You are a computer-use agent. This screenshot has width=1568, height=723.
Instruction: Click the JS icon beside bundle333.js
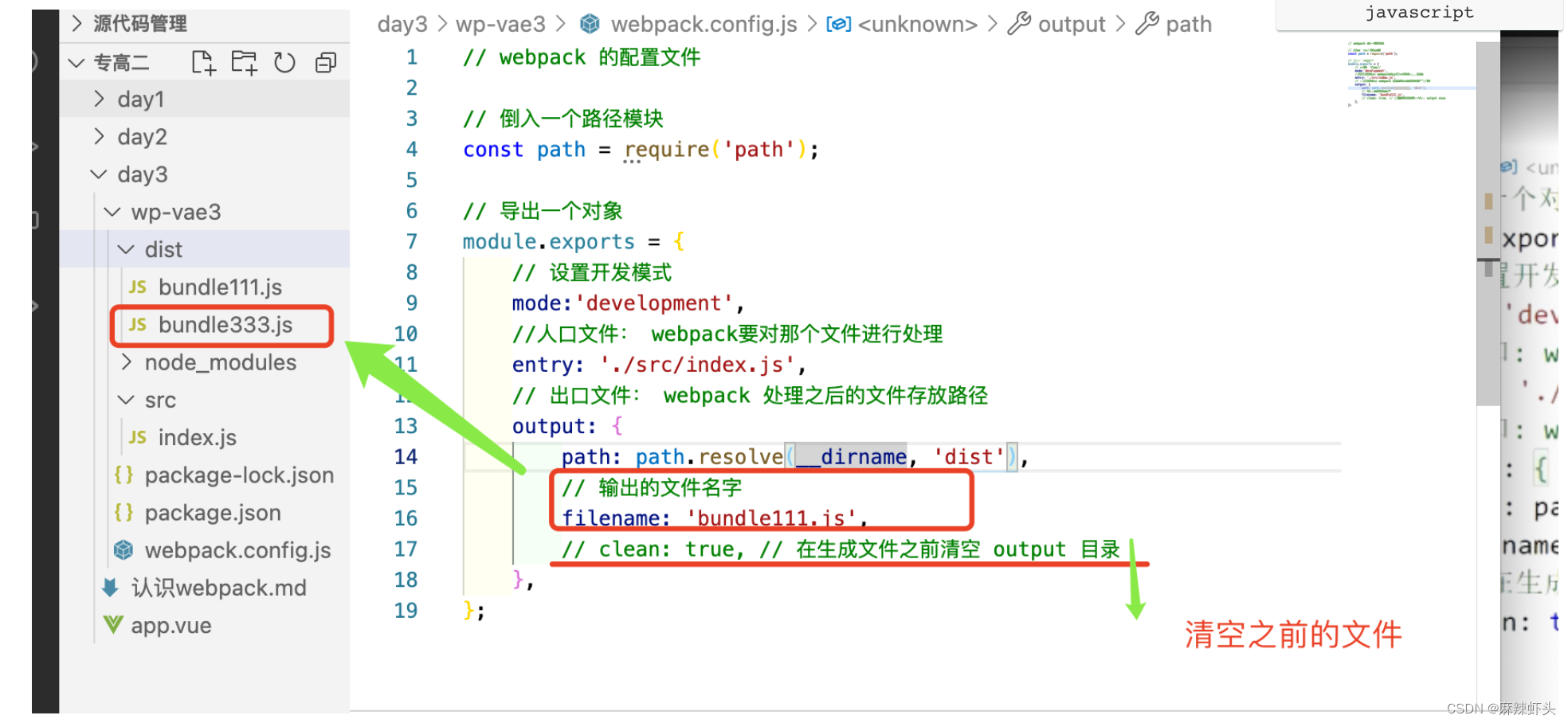pyautogui.click(x=138, y=325)
